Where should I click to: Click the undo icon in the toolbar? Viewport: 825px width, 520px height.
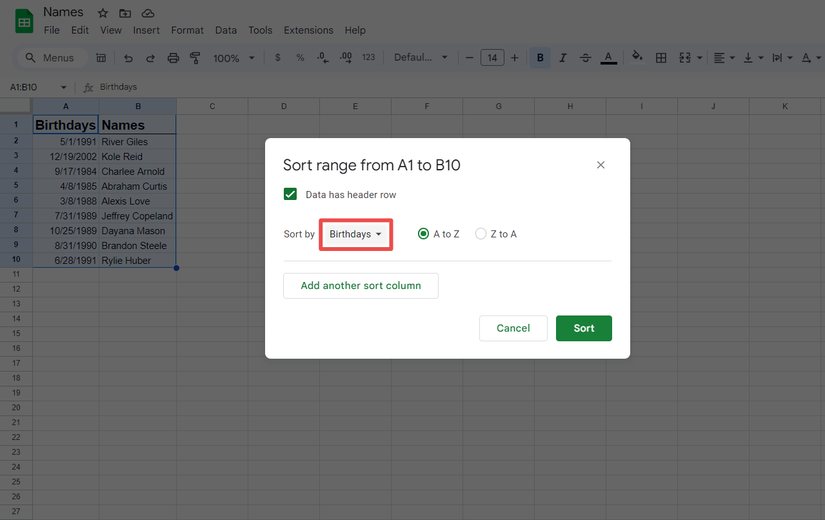(x=128, y=58)
